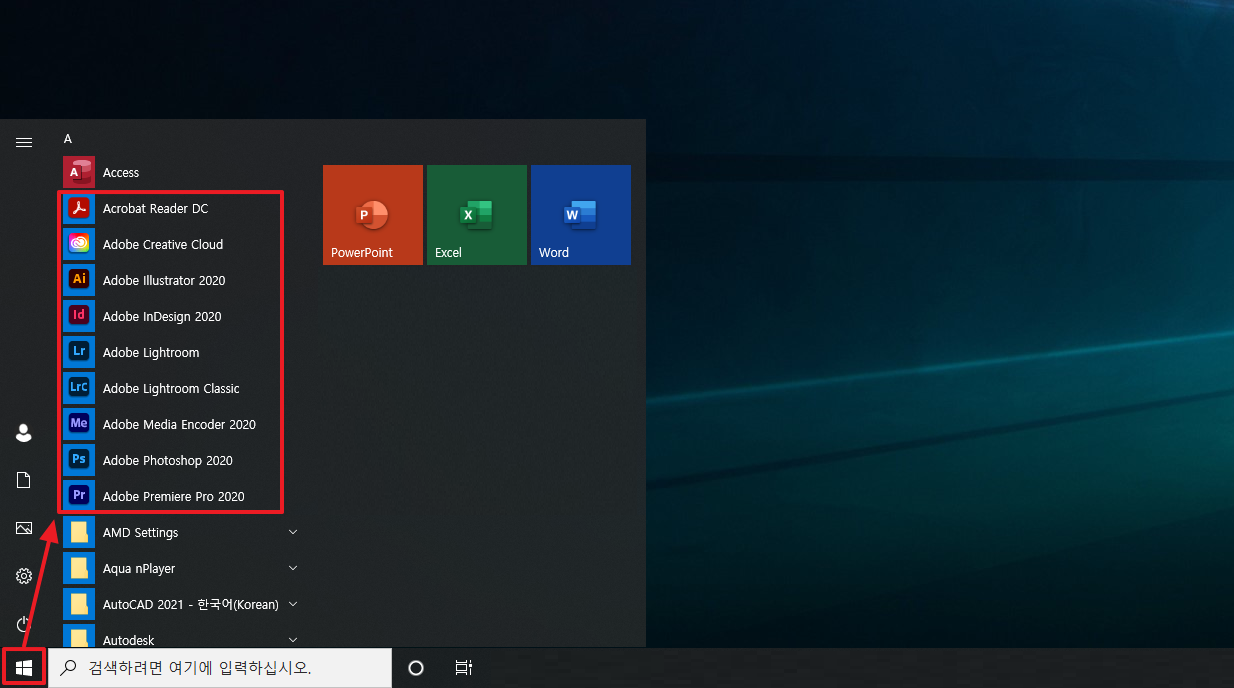The height and width of the screenshot is (688, 1234).
Task: Launch Adobe Photoshop 2020 icon
Action: 79,460
